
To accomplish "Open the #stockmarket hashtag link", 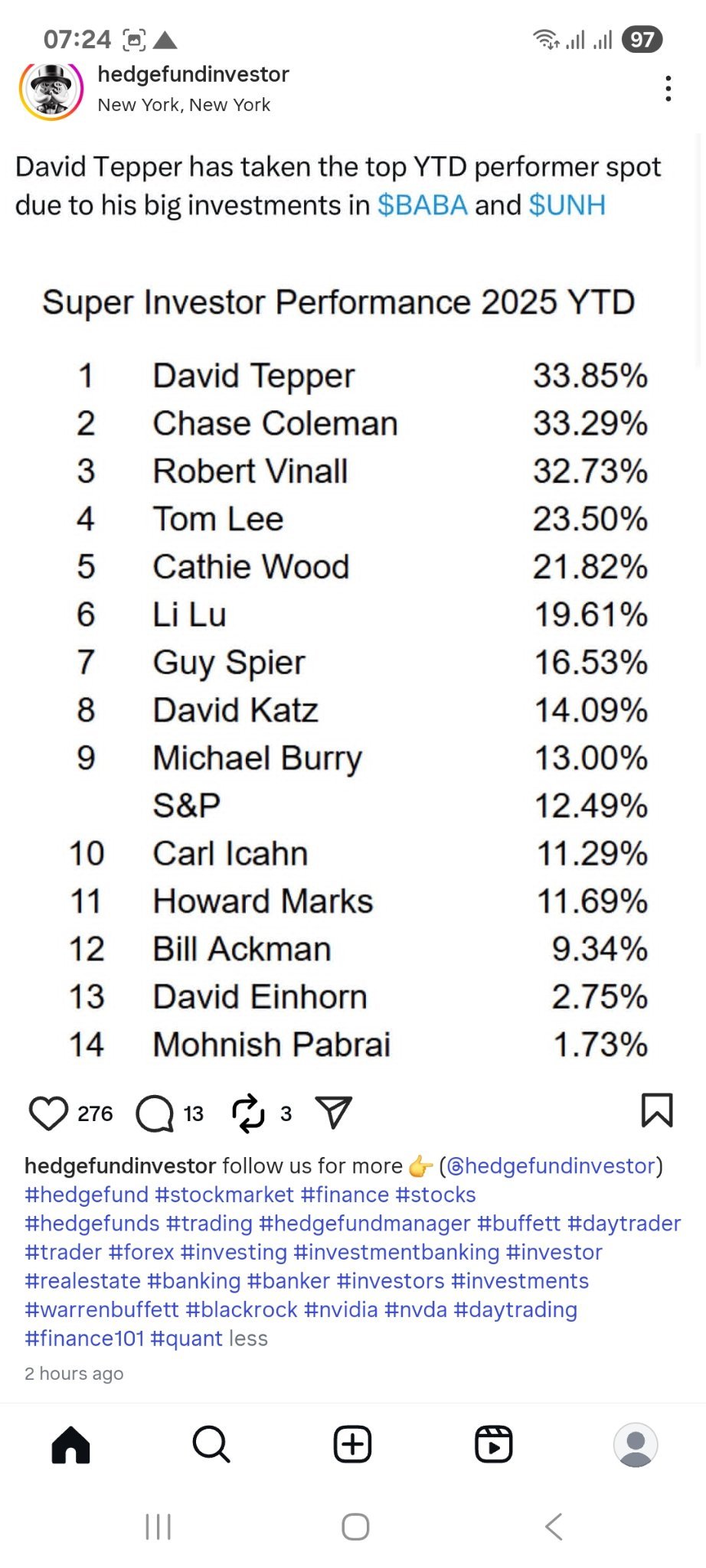I will pyautogui.click(x=224, y=1195).
